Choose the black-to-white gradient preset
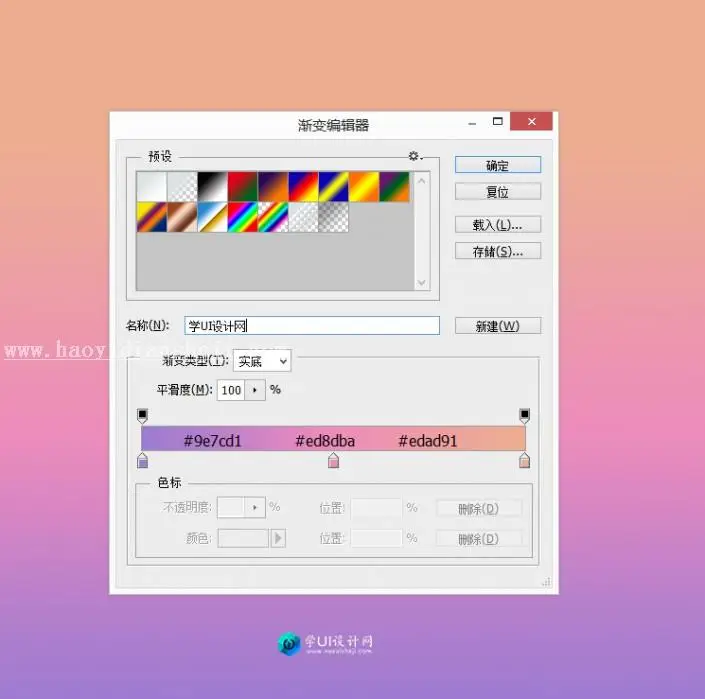The width and height of the screenshot is (705, 699). (x=212, y=187)
